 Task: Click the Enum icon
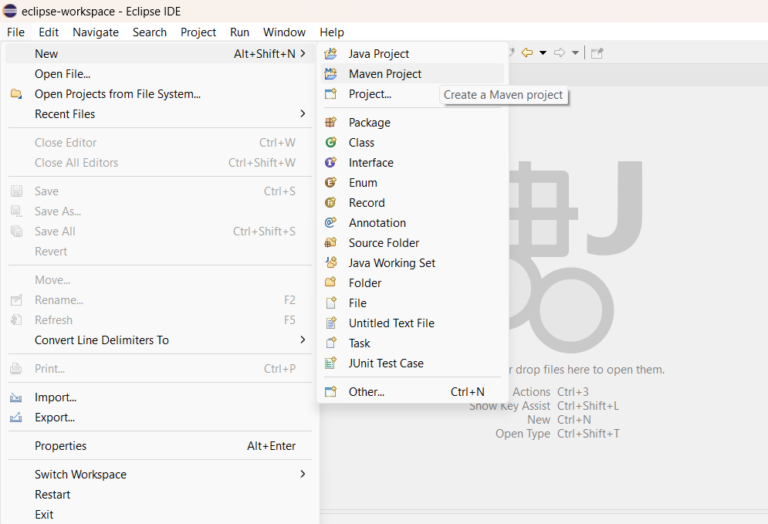(x=331, y=182)
